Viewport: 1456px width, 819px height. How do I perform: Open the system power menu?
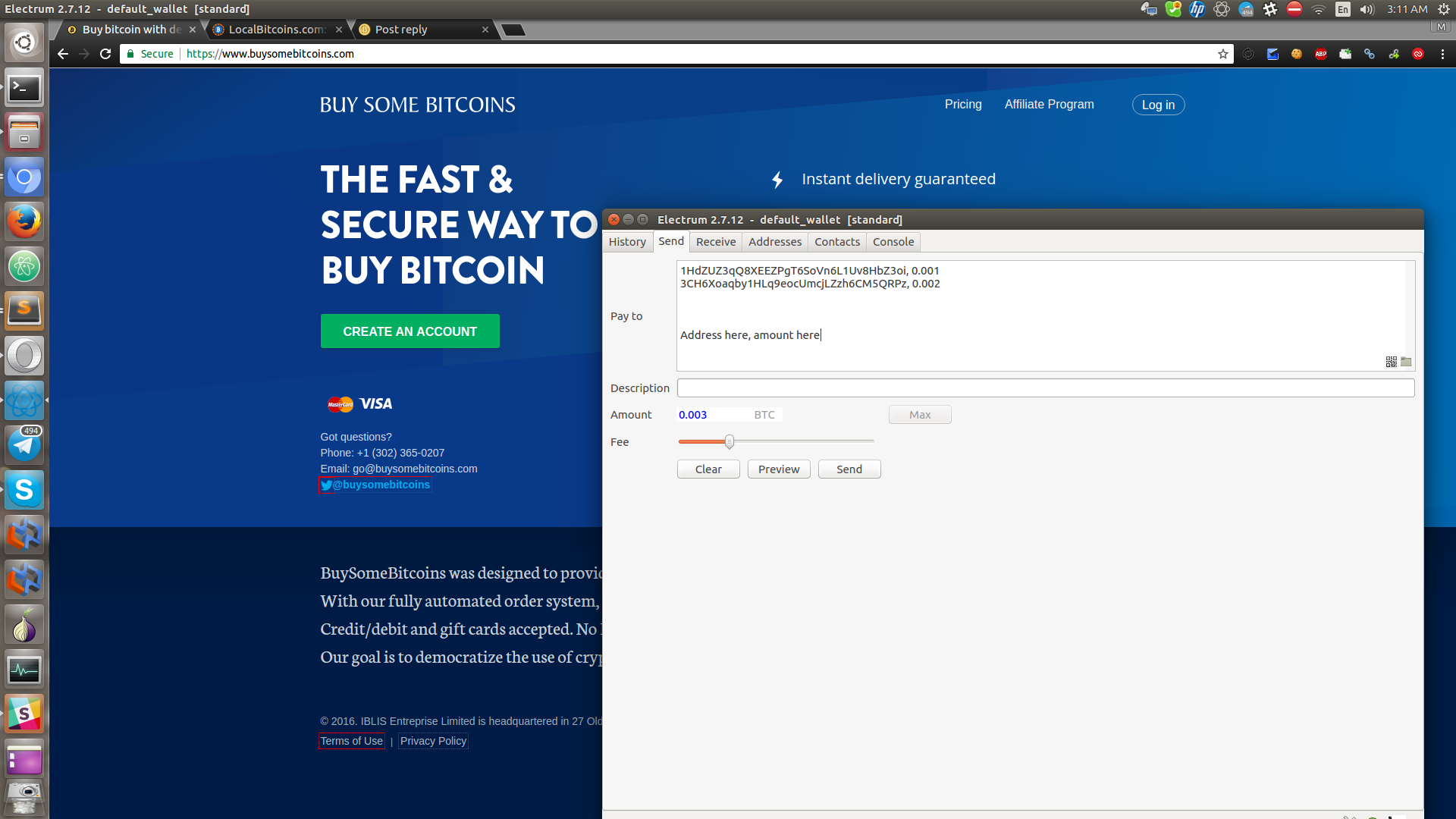[1444, 9]
